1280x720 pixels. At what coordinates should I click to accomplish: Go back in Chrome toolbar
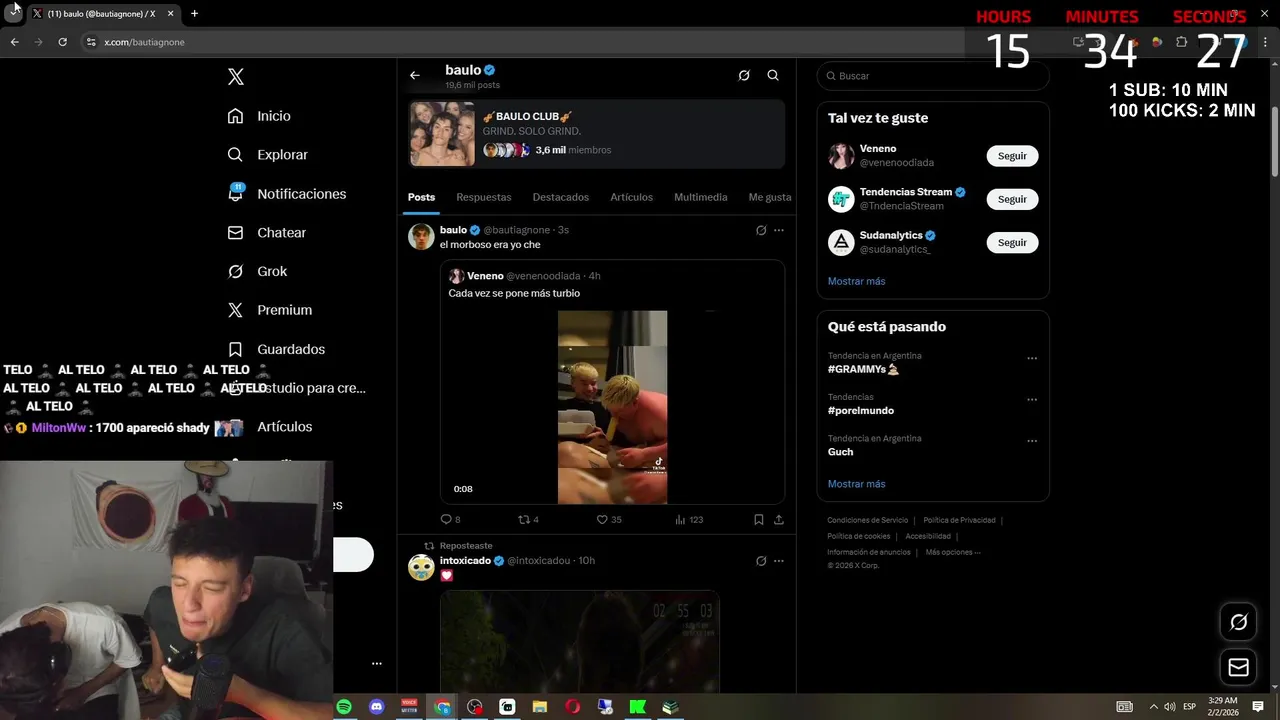14,42
